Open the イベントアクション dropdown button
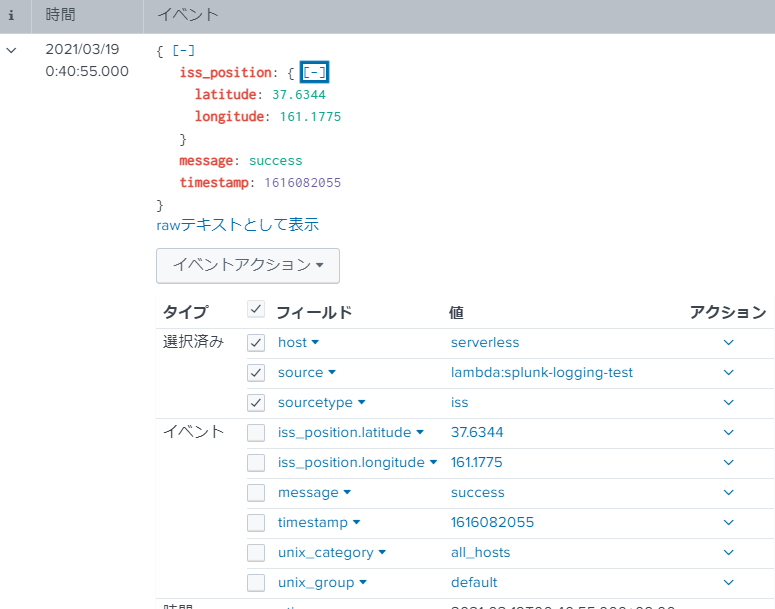This screenshot has height=609, width=775. [x=248, y=265]
